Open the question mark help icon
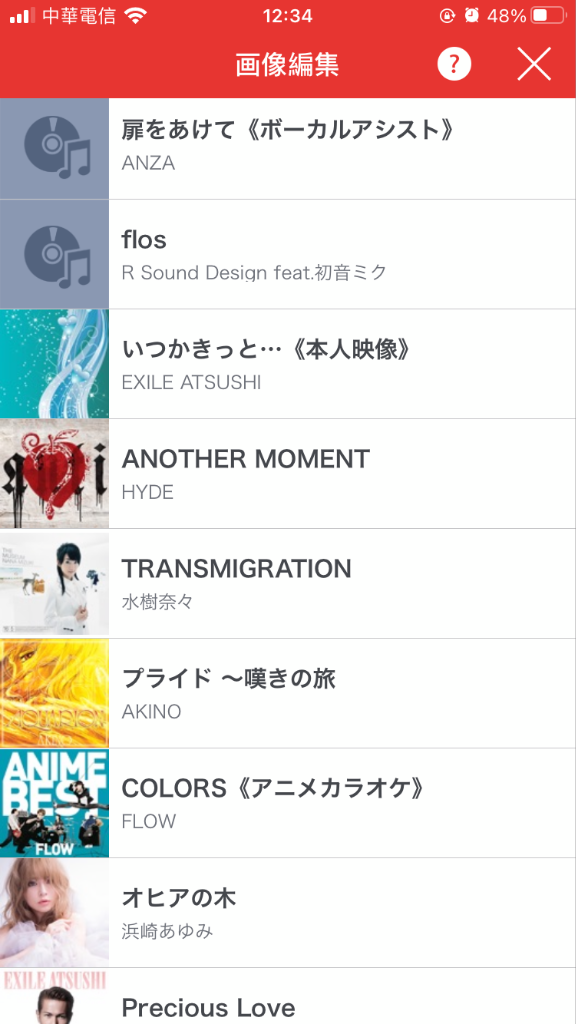Image resolution: width=576 pixels, height=1024 pixels. 454,65
